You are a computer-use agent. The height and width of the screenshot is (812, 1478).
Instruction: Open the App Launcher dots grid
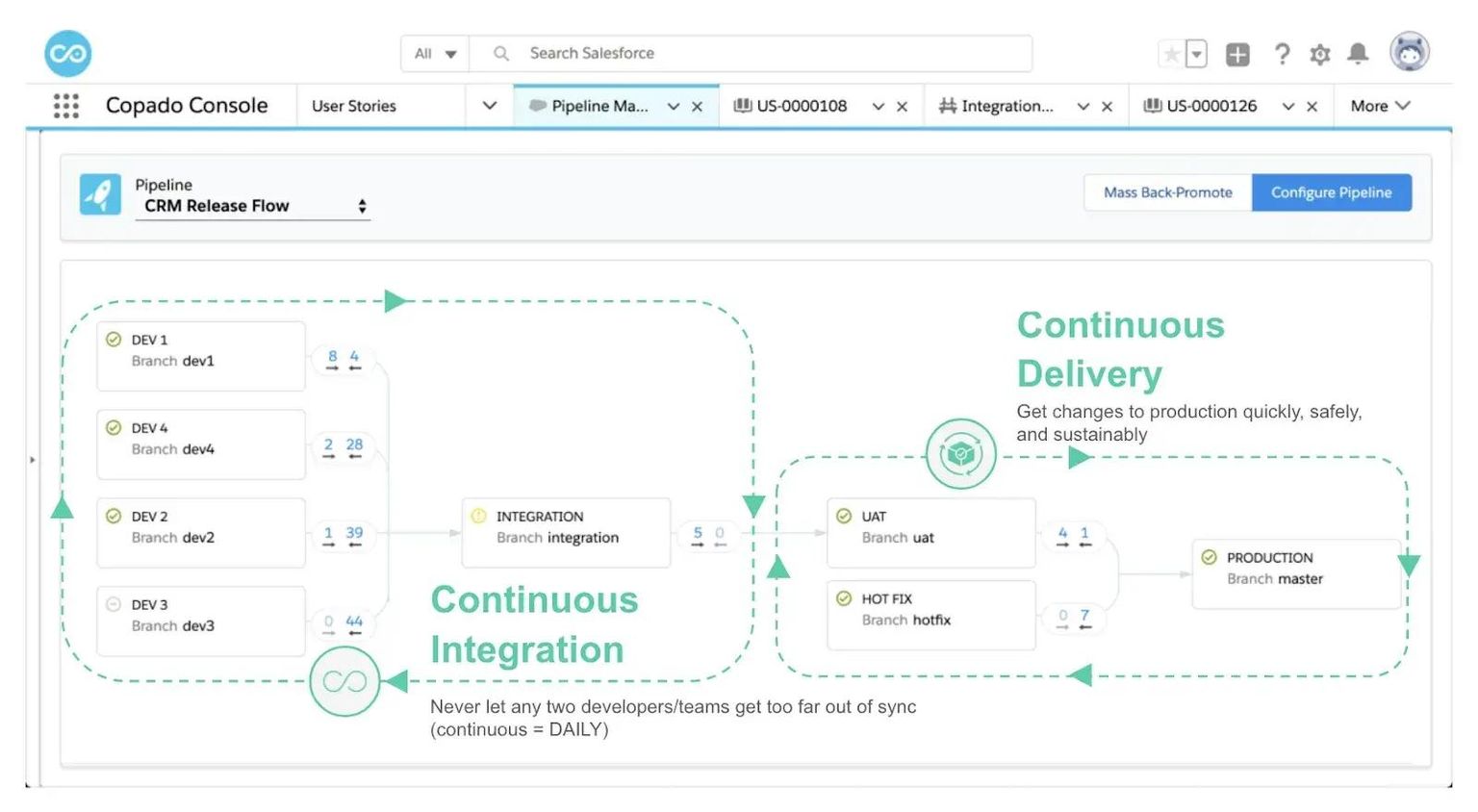tap(66, 106)
